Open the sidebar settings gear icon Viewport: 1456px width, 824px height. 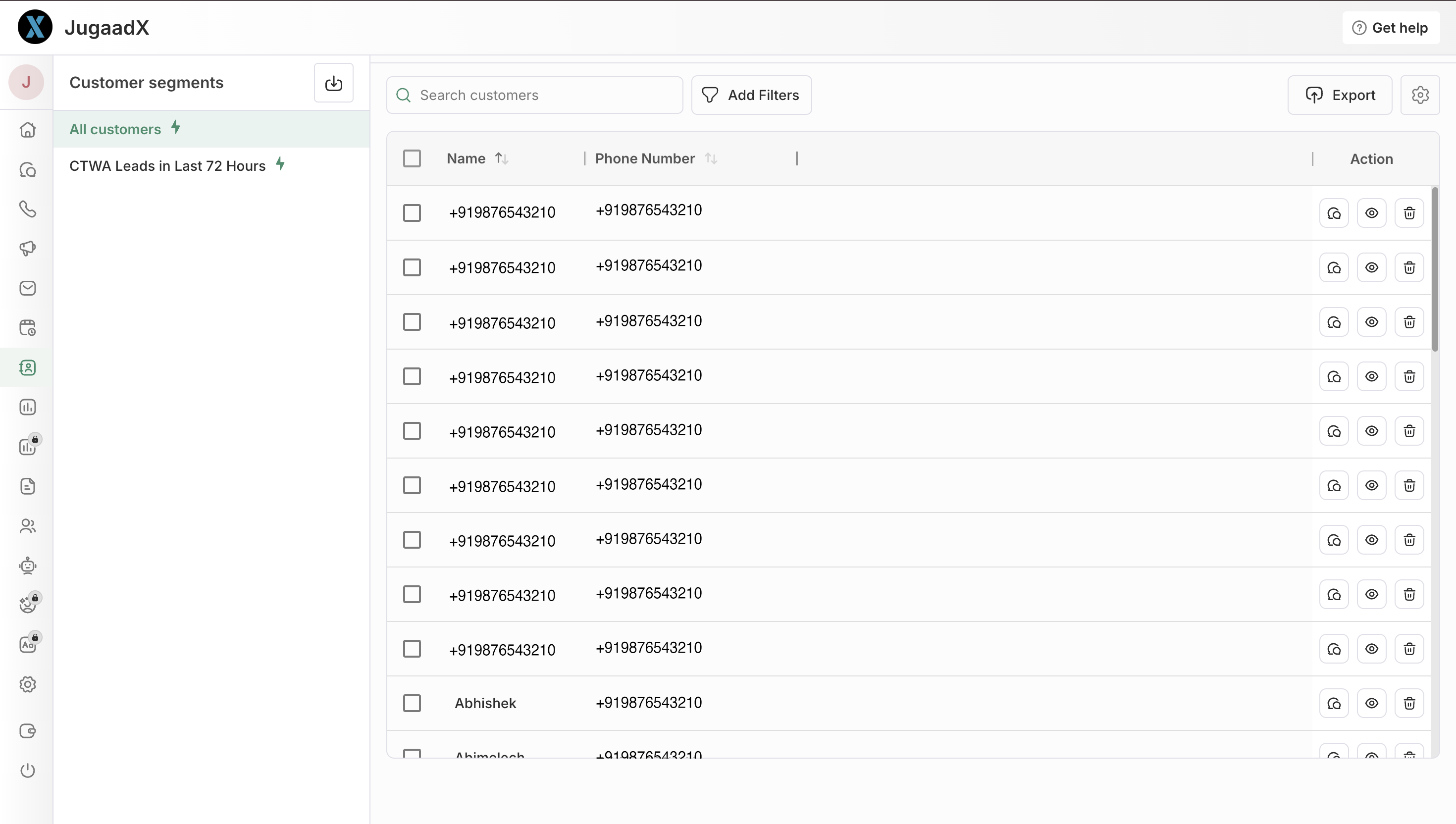tap(27, 684)
